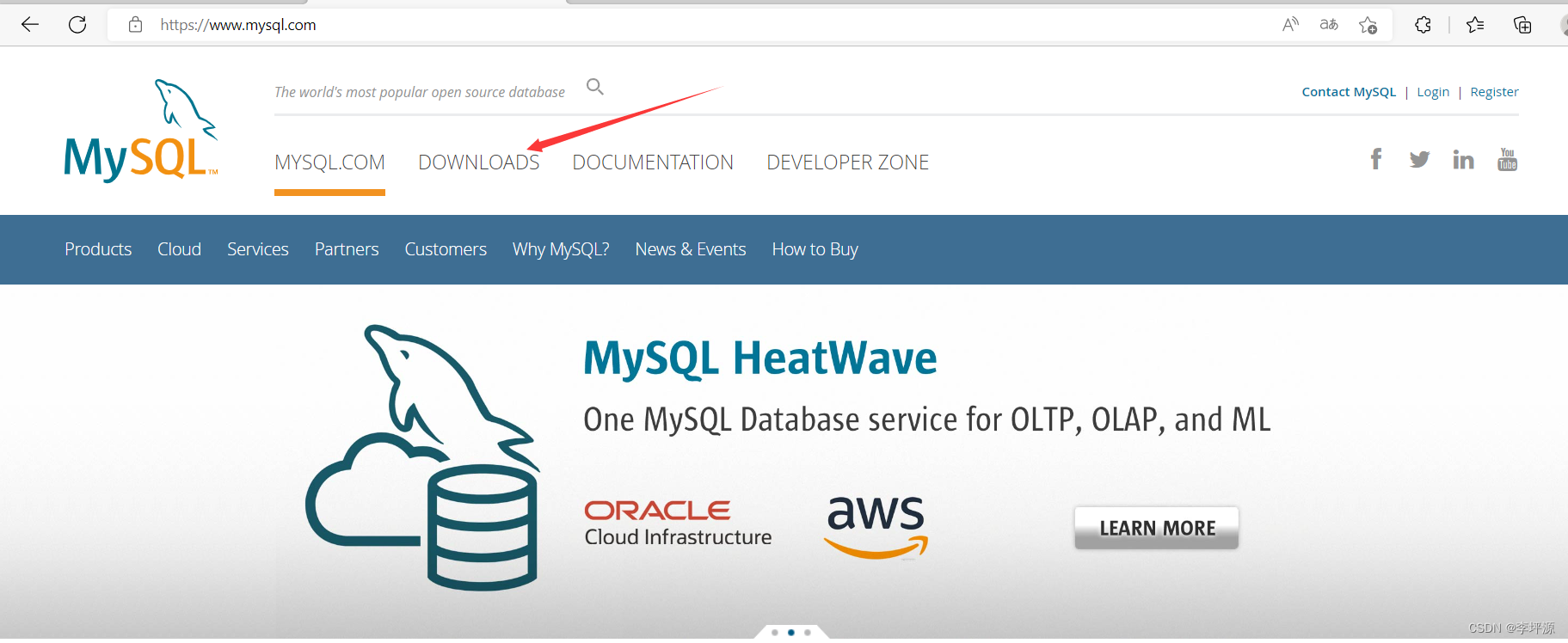Click the AWS logo on the banner
The height and width of the screenshot is (643, 1568).
point(876,527)
